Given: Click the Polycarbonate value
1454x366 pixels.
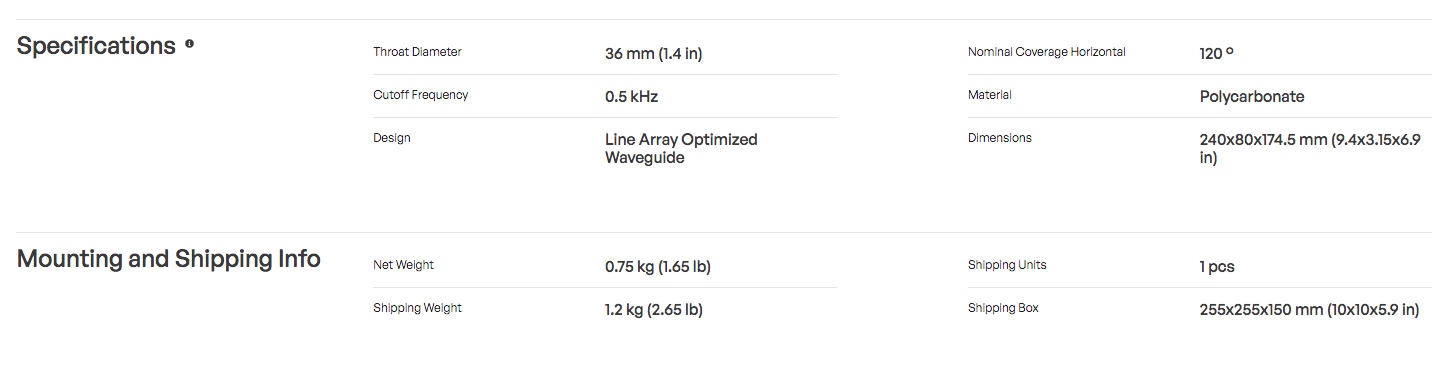Looking at the screenshot, I should pyautogui.click(x=1251, y=97).
